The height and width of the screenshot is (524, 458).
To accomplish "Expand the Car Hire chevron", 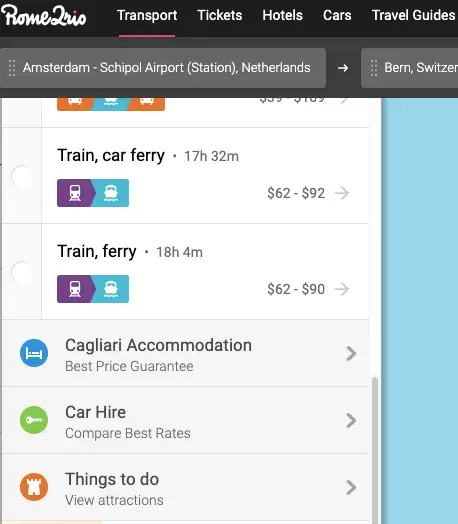I will [351, 420].
